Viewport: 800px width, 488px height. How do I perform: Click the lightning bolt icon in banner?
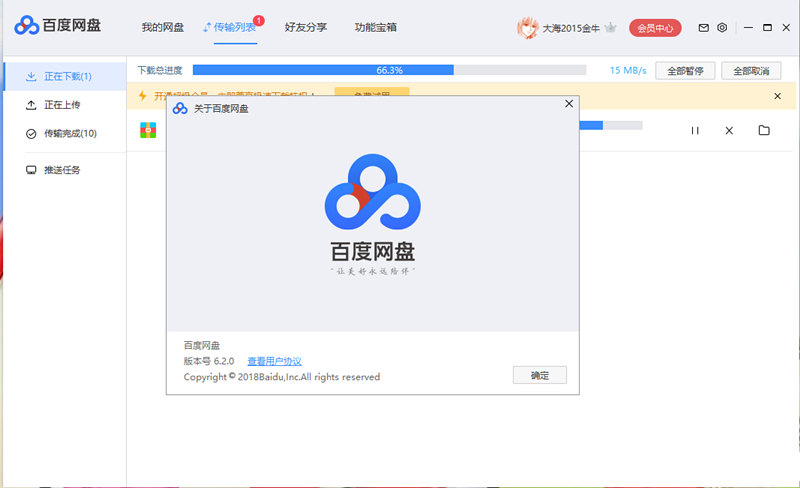[x=143, y=95]
